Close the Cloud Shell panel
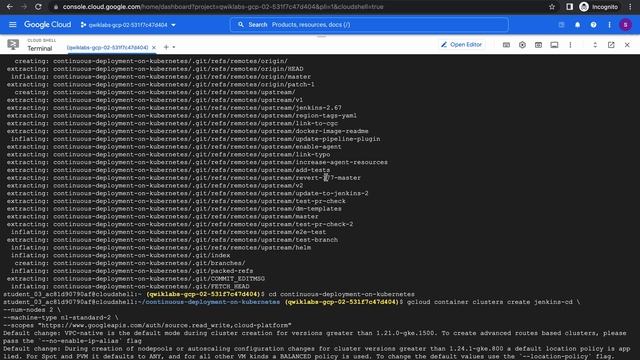The height and width of the screenshot is (360, 640). point(627,45)
